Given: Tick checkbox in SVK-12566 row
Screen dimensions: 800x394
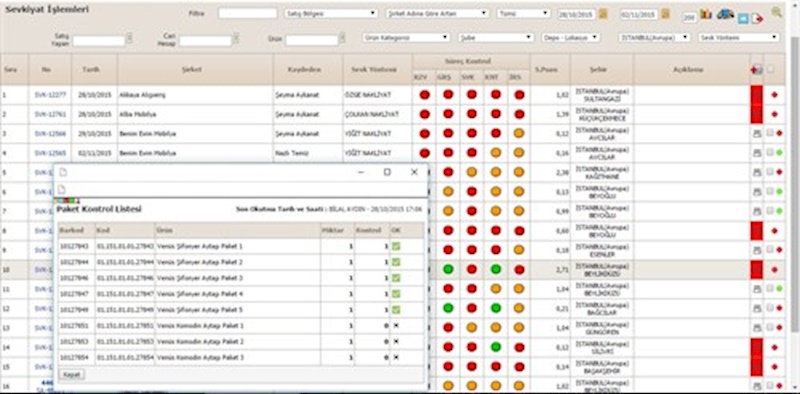Looking at the screenshot, I should 770,133.
